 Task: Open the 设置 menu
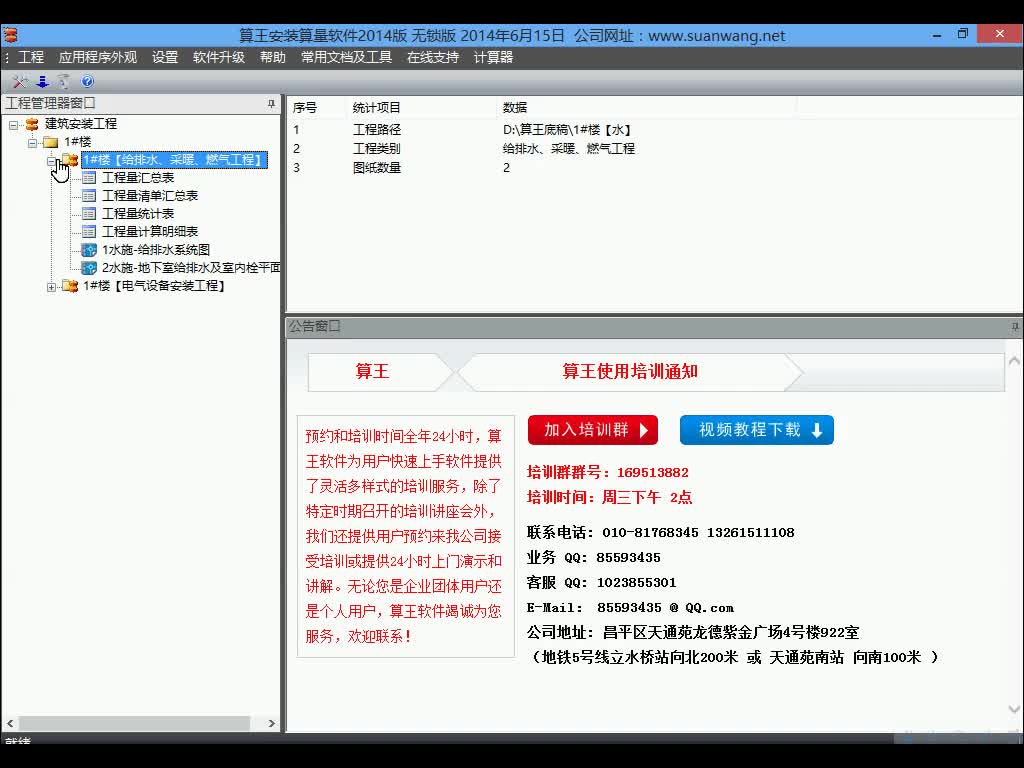tap(164, 57)
